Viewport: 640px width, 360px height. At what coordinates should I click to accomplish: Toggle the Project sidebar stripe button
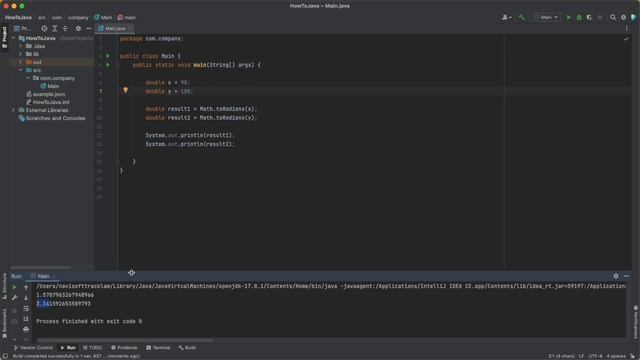click(4, 37)
